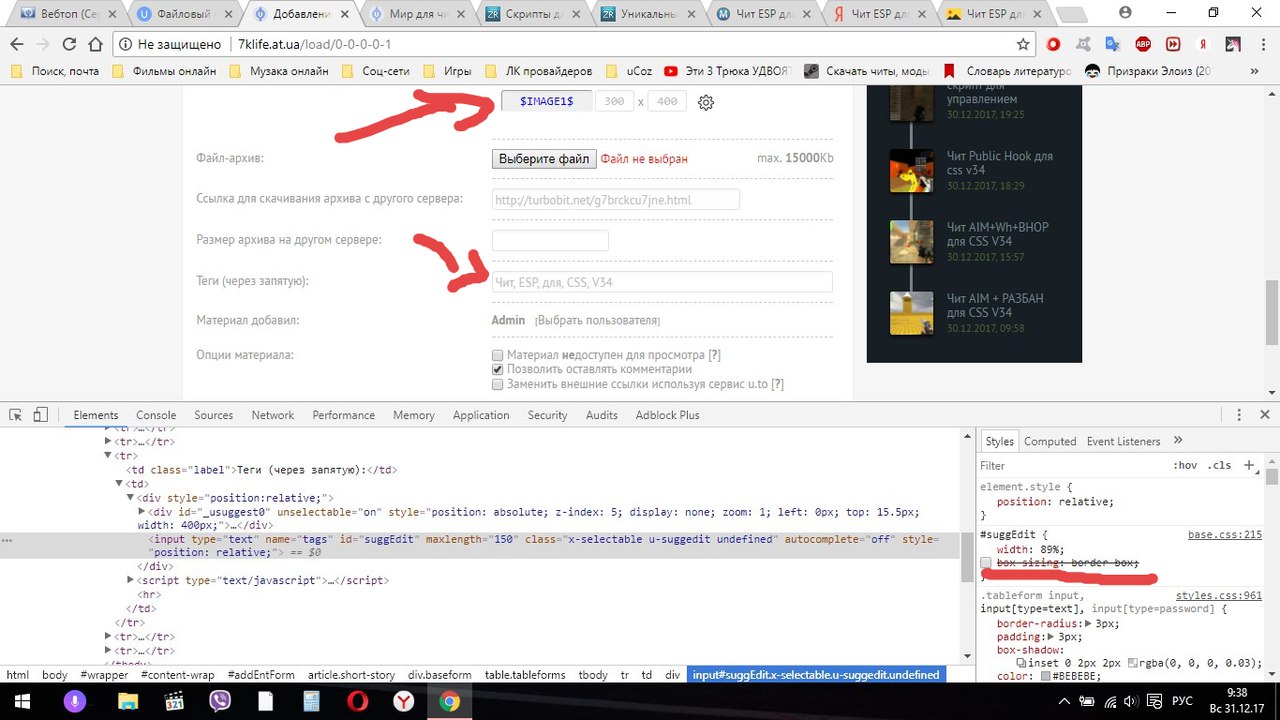Open the Network tab
The height and width of the screenshot is (720, 1280).
(273, 415)
